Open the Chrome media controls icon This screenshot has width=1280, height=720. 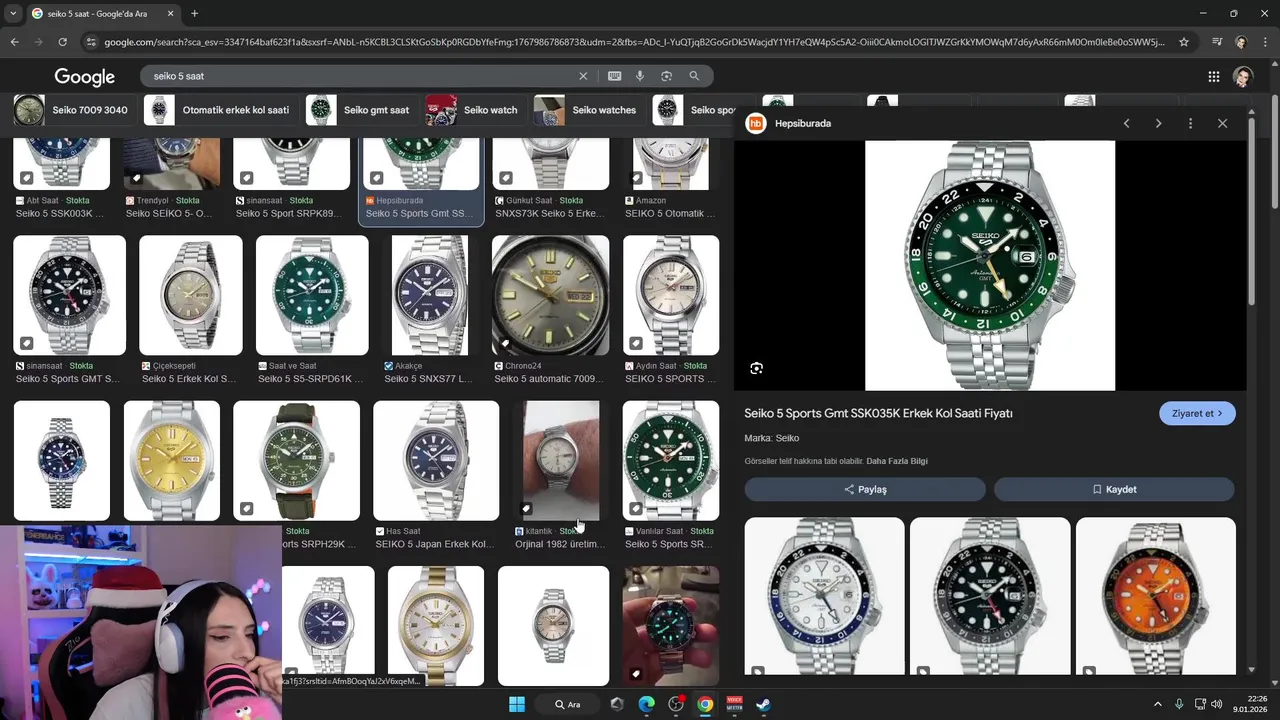1217,42
